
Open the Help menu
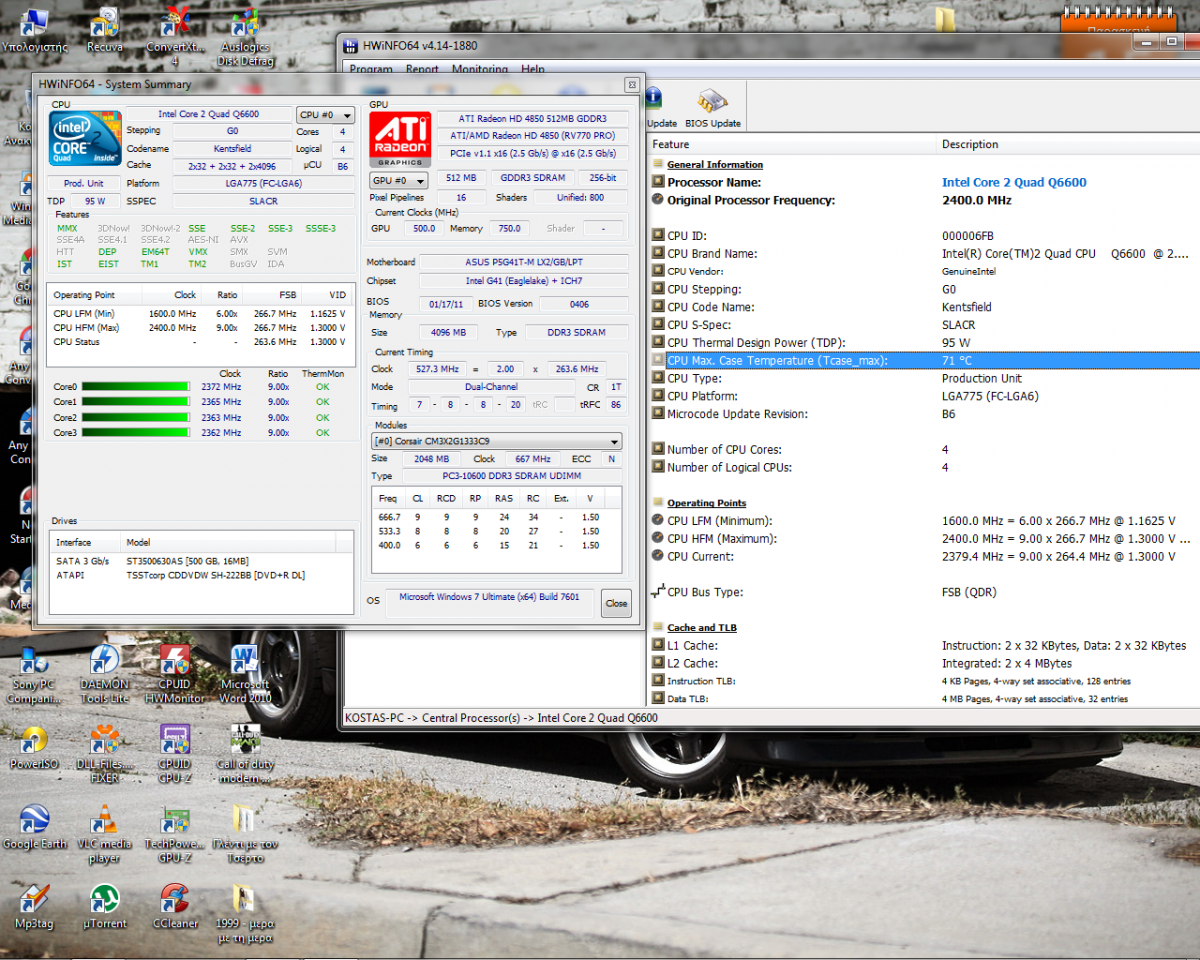point(533,70)
